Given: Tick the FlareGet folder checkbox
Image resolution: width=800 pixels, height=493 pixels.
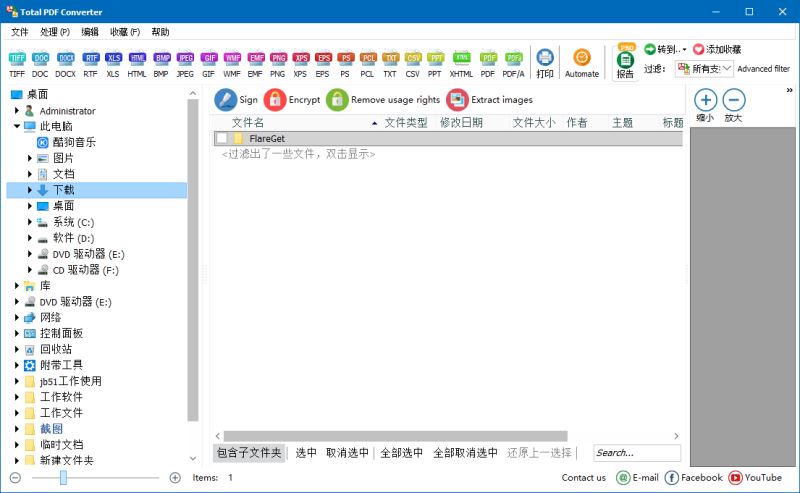Looking at the screenshot, I should [221, 138].
